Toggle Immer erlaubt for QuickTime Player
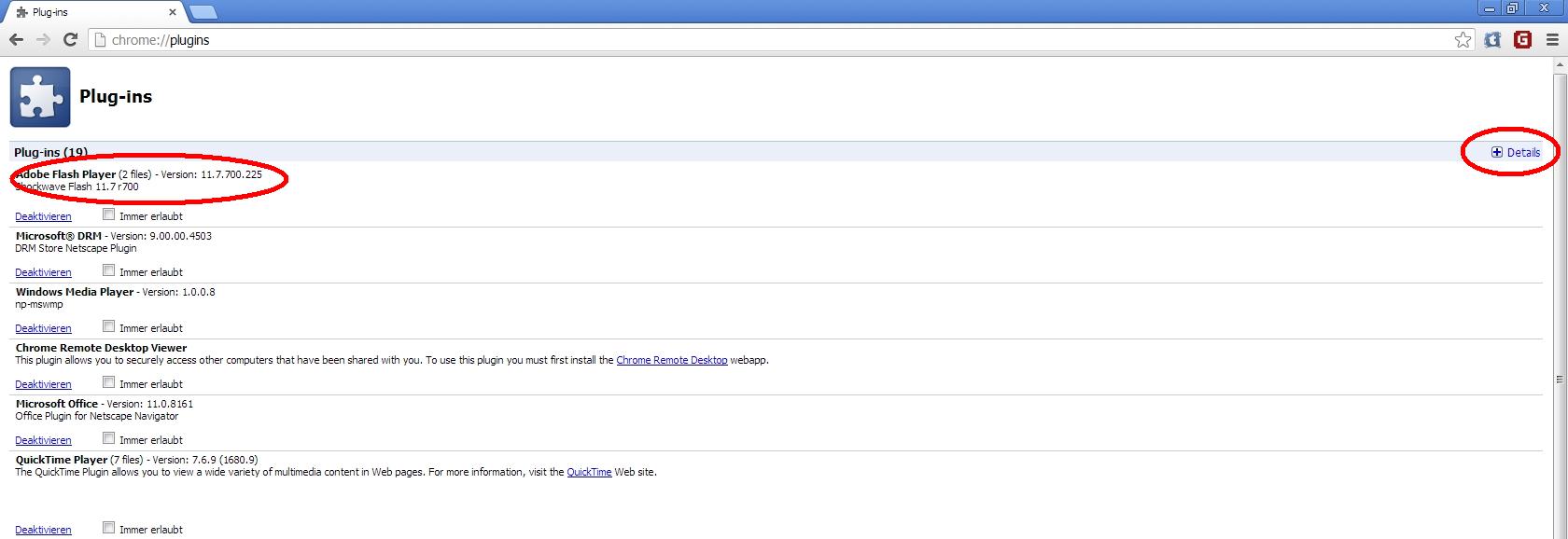The height and width of the screenshot is (539, 1568). 108,528
